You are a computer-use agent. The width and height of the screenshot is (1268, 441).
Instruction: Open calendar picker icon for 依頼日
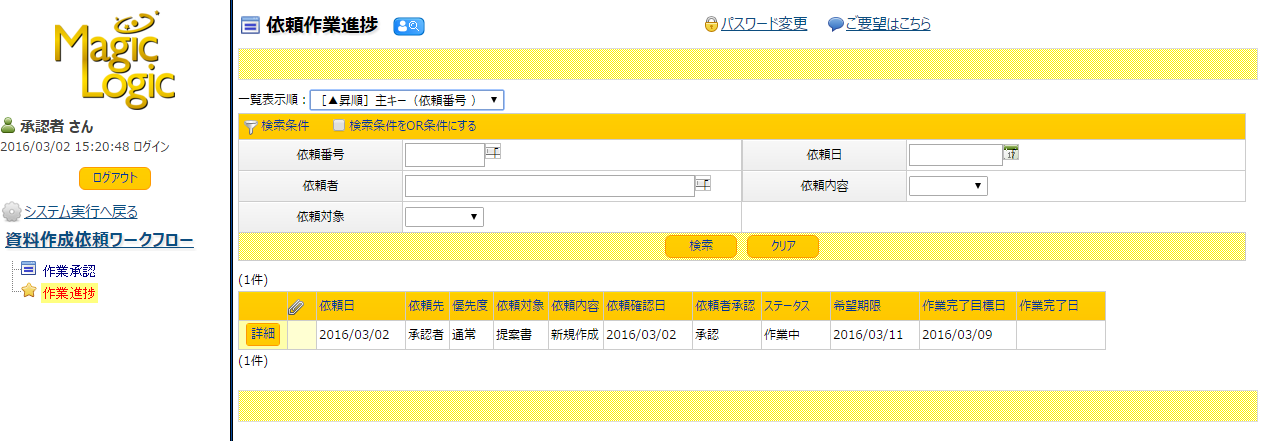[1010, 152]
